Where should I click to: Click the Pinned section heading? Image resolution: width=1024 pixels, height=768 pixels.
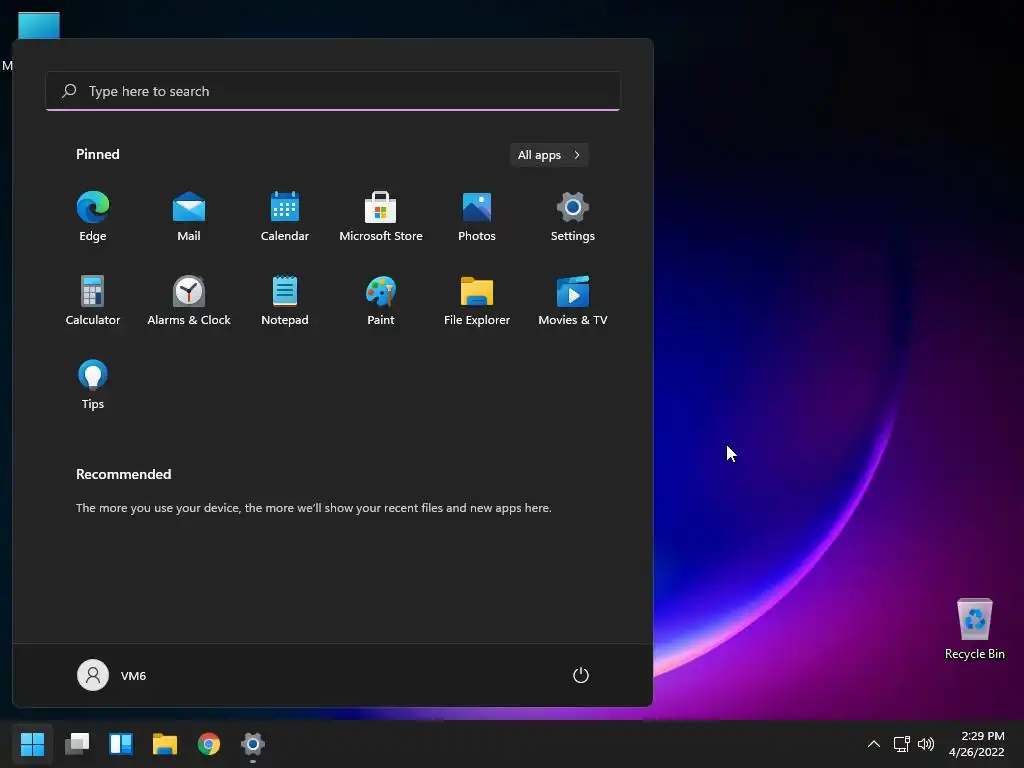point(98,154)
